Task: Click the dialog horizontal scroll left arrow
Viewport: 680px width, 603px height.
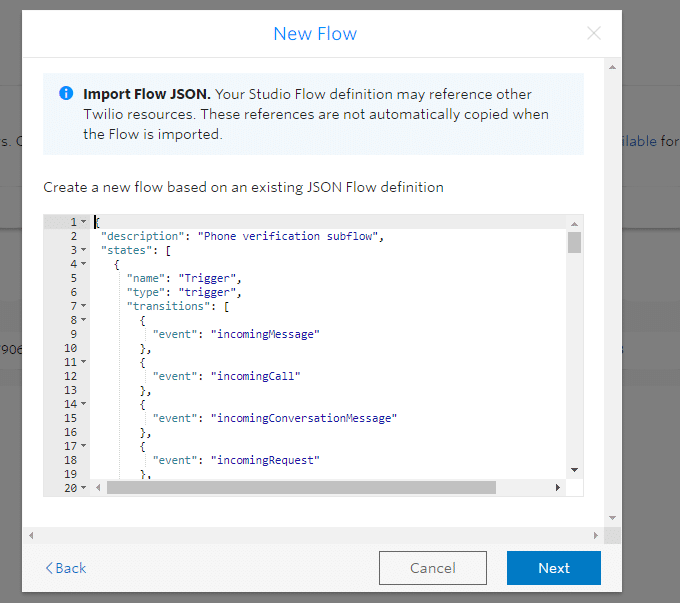Action: coord(31,535)
